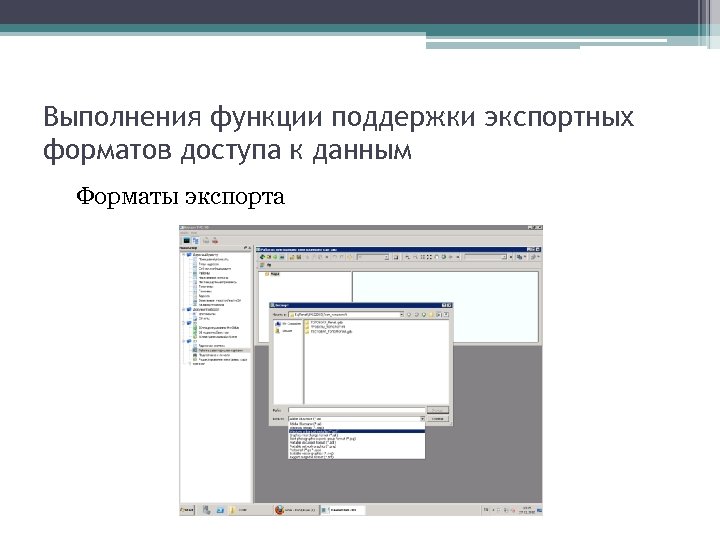Image resolution: width=720 pixels, height=540 pixels.
Task: Click the active application taskbar button
Action: [343, 510]
